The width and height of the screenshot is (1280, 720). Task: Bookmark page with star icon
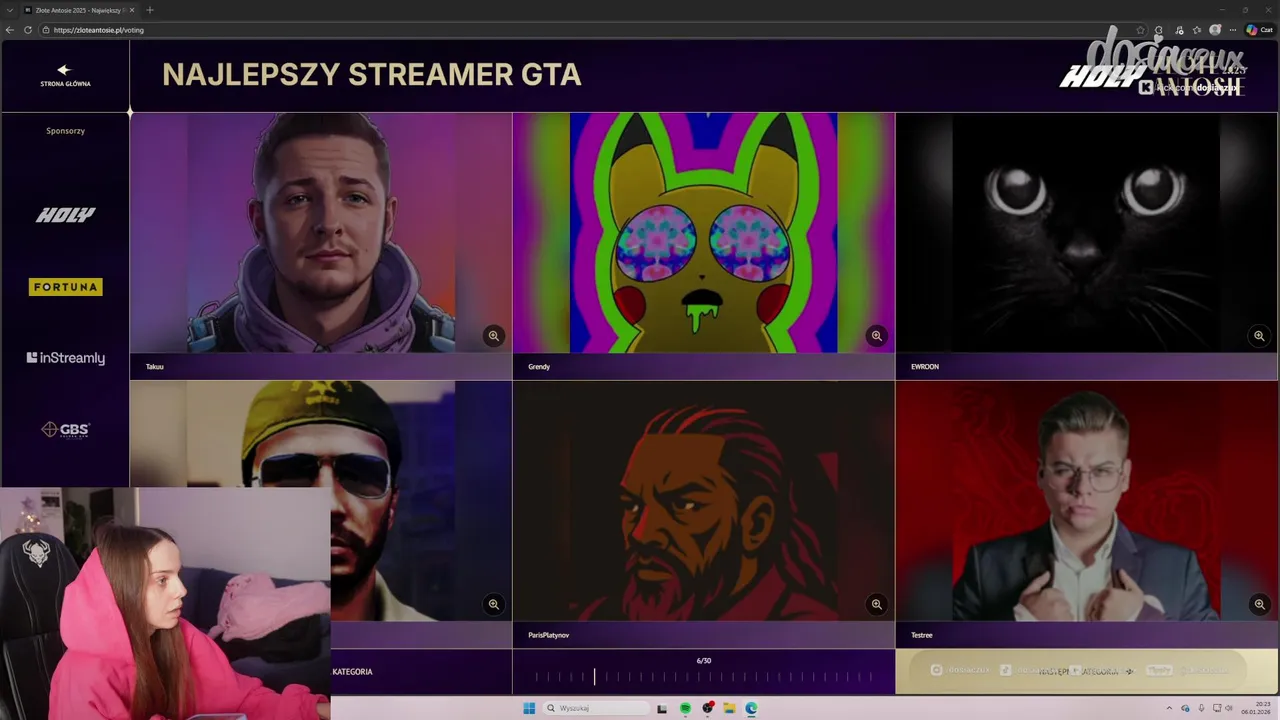coord(1140,30)
